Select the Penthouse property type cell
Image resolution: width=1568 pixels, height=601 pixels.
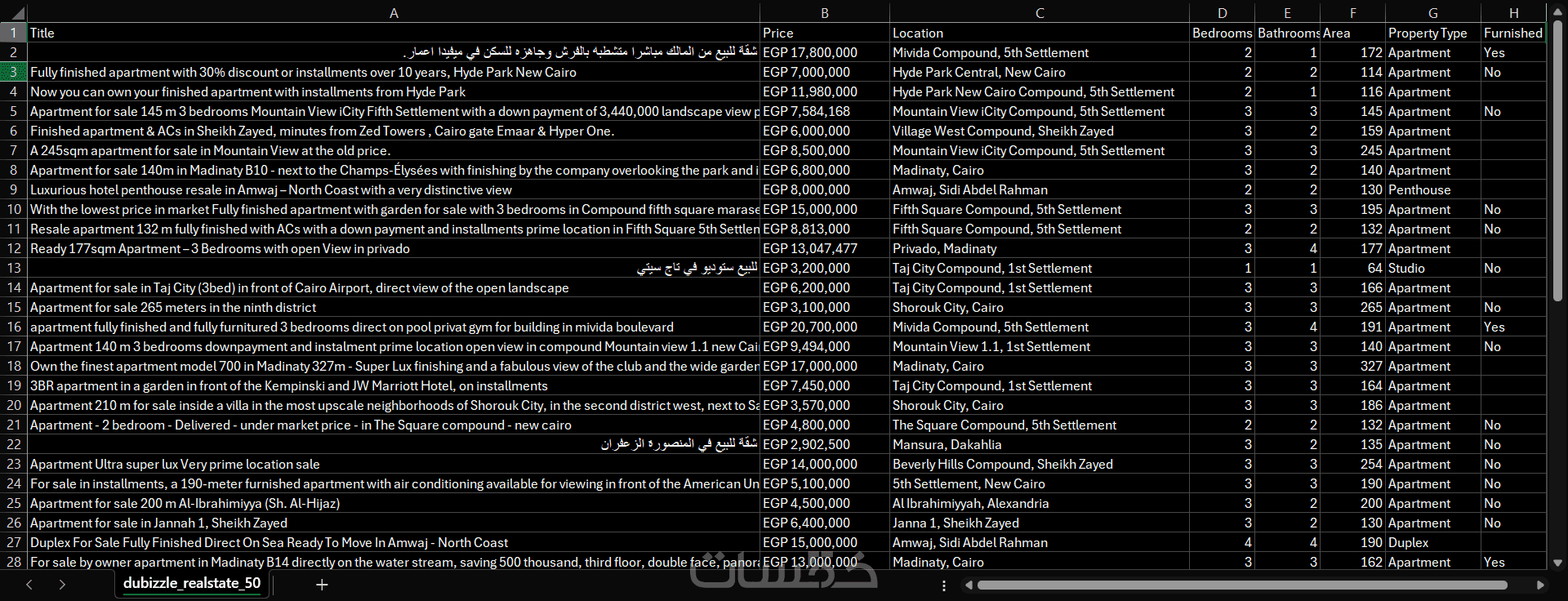[1433, 189]
